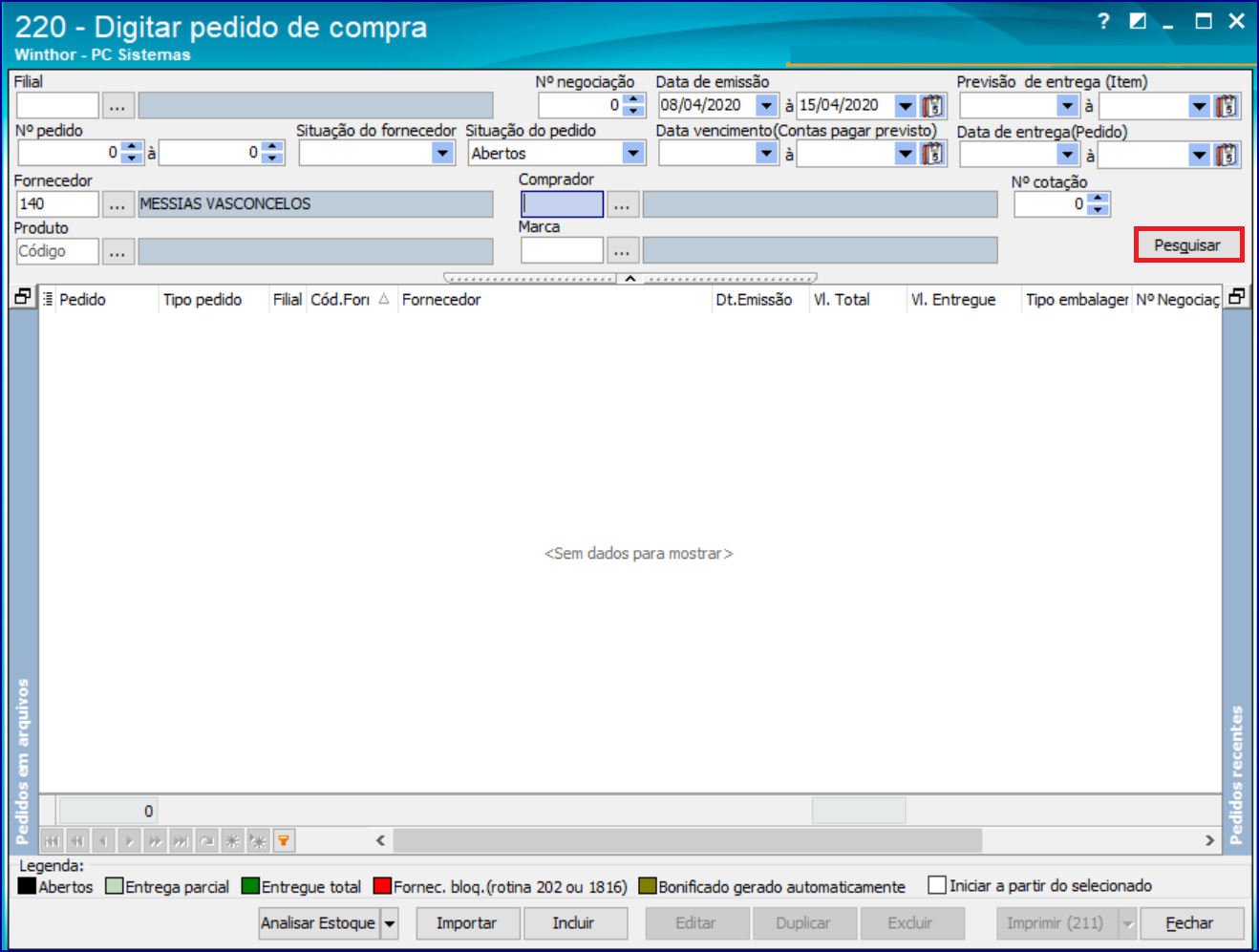
Task: Click the Fornecedor code field showing 140
Action: [x=57, y=204]
